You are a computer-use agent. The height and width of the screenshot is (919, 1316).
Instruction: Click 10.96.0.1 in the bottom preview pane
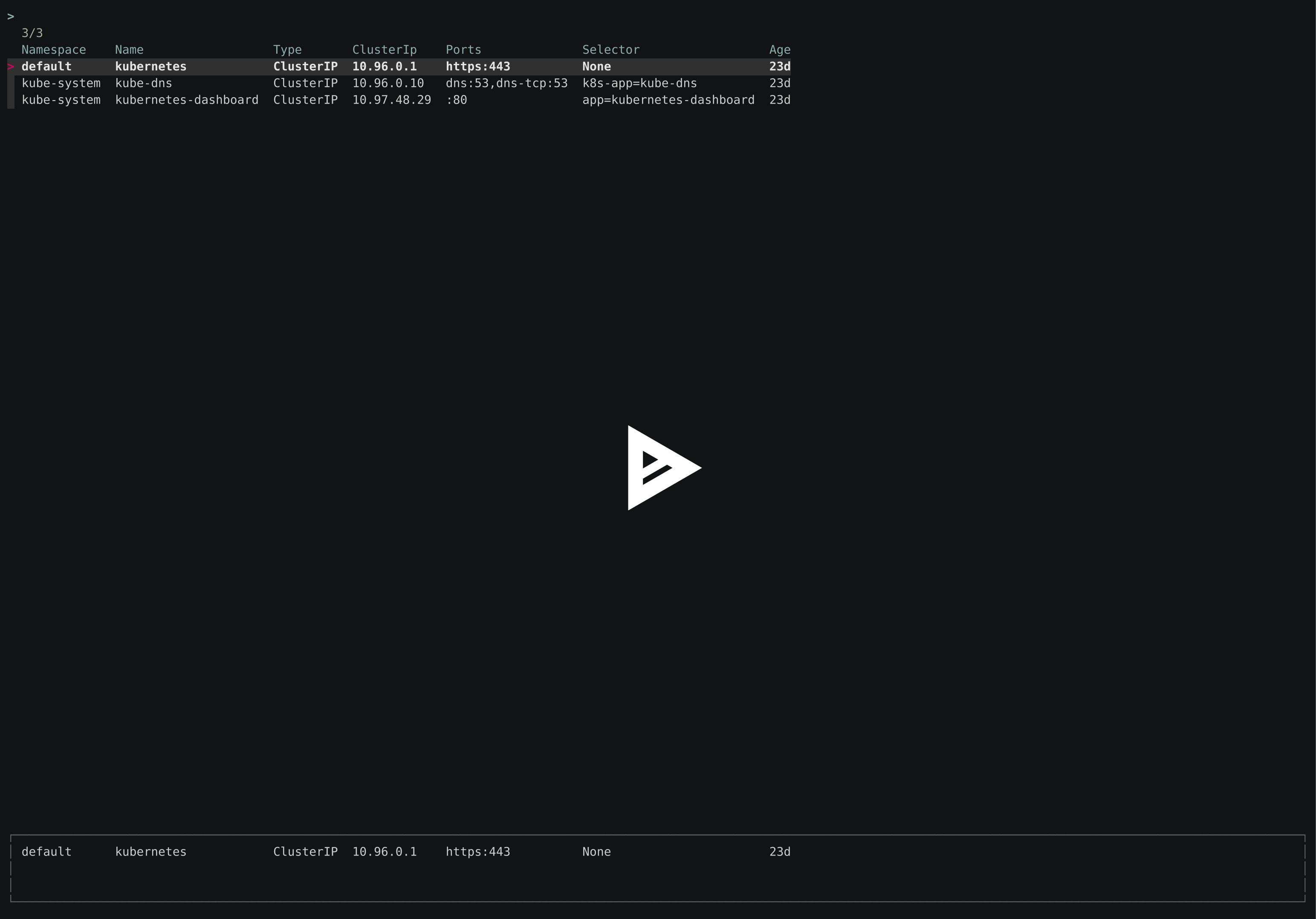click(385, 851)
